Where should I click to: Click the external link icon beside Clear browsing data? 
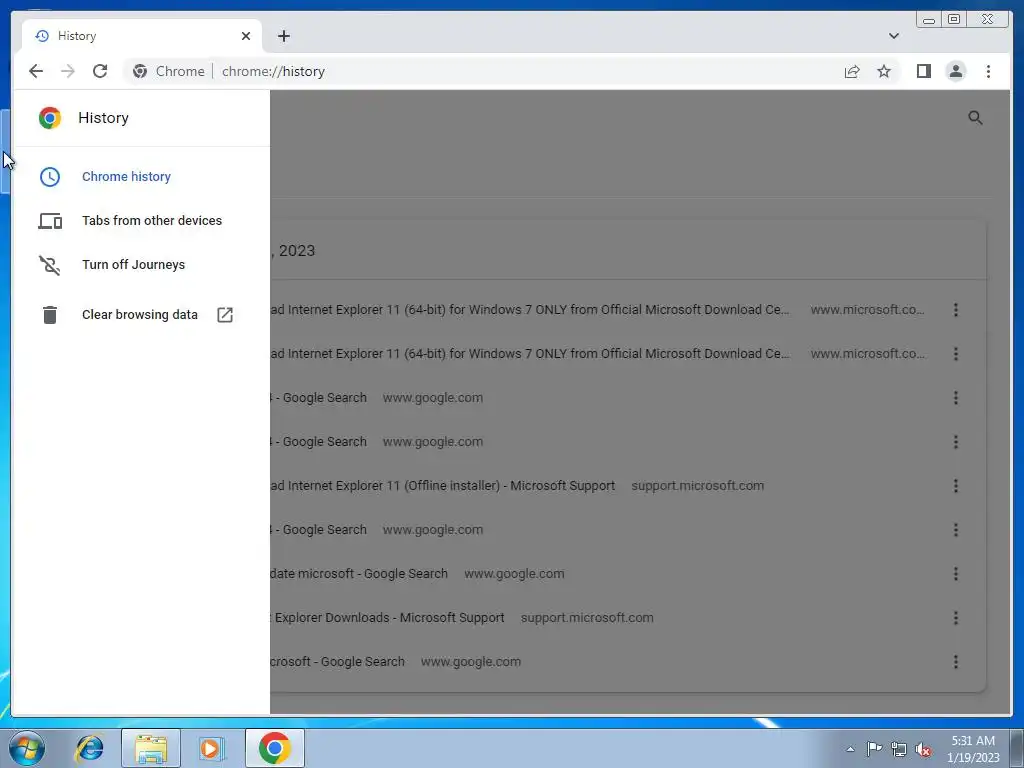[x=225, y=315]
